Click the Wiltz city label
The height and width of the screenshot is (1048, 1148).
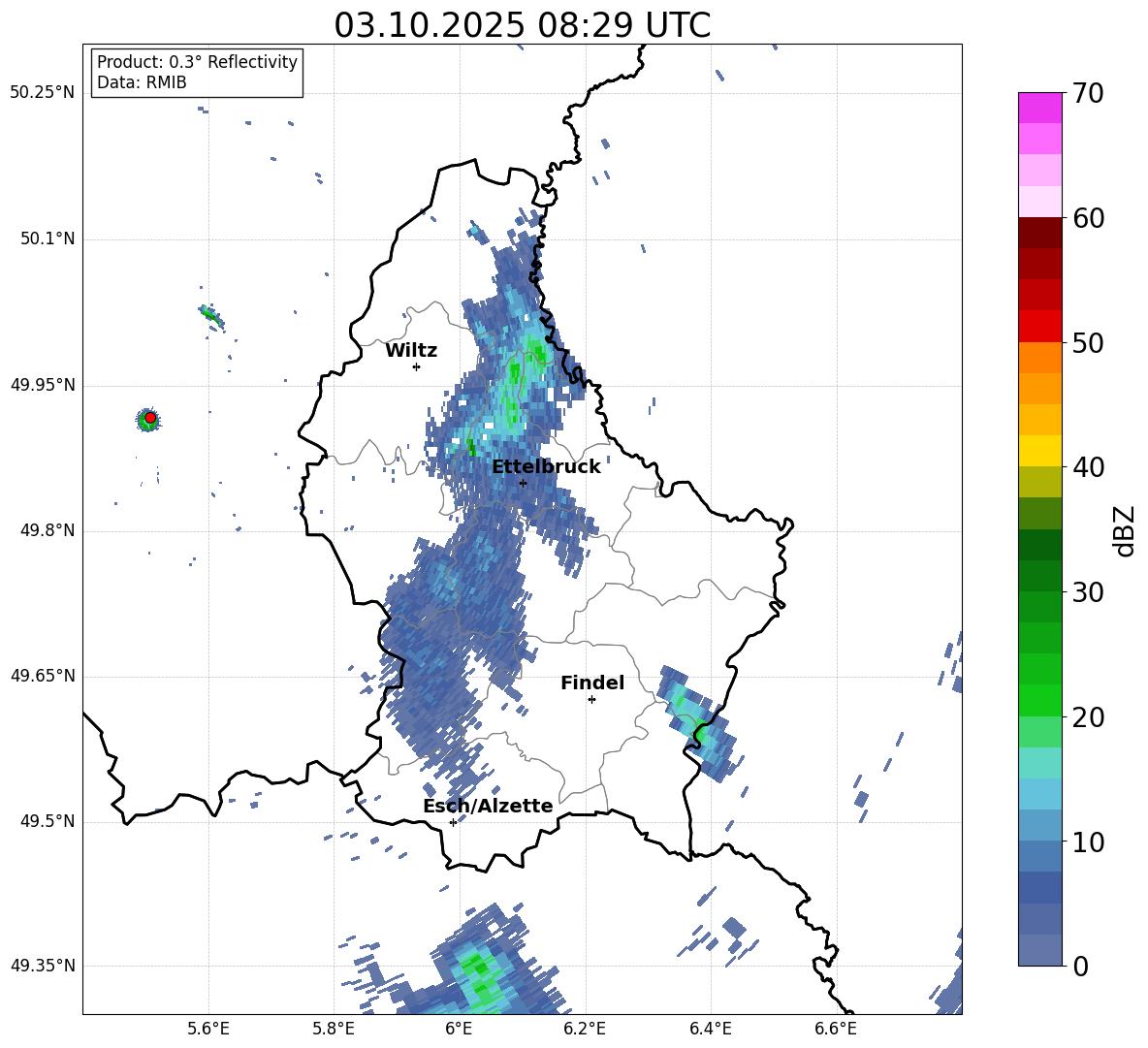point(411,351)
